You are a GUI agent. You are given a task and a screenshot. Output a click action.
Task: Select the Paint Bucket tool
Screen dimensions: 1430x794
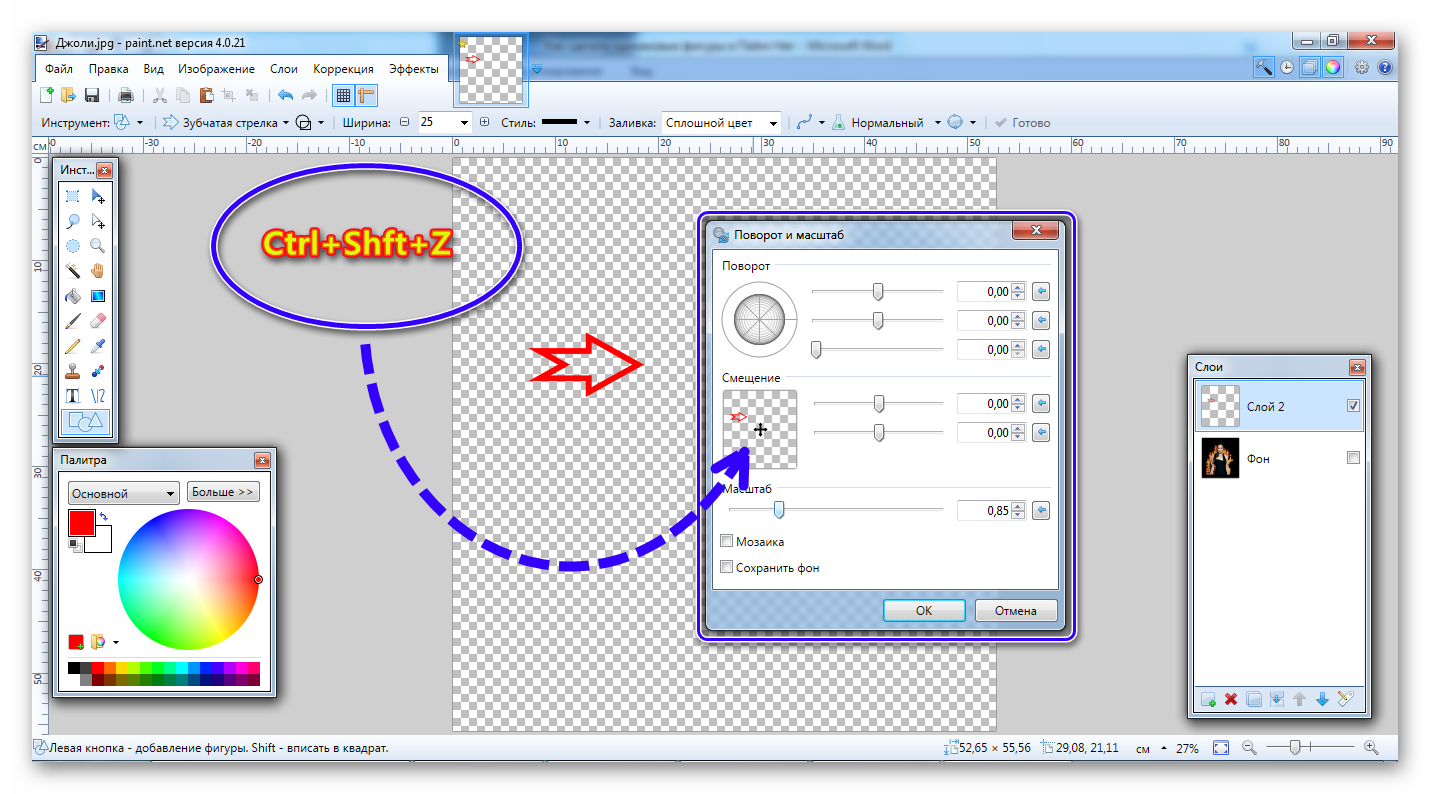coord(73,296)
